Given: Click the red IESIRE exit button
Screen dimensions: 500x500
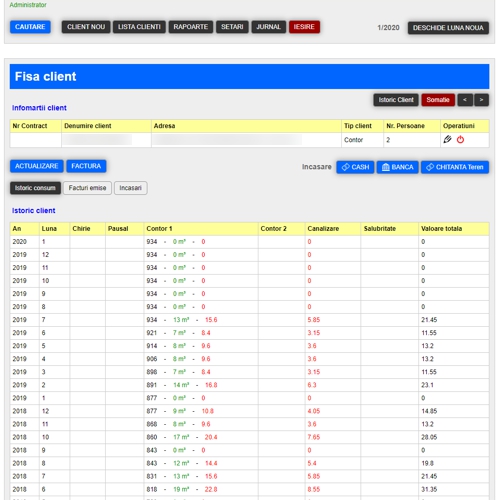Looking at the screenshot, I should tap(304, 27).
